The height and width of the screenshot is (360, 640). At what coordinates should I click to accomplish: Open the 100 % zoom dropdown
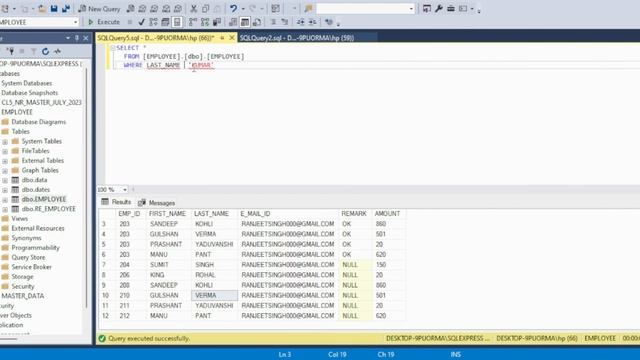click(125, 189)
